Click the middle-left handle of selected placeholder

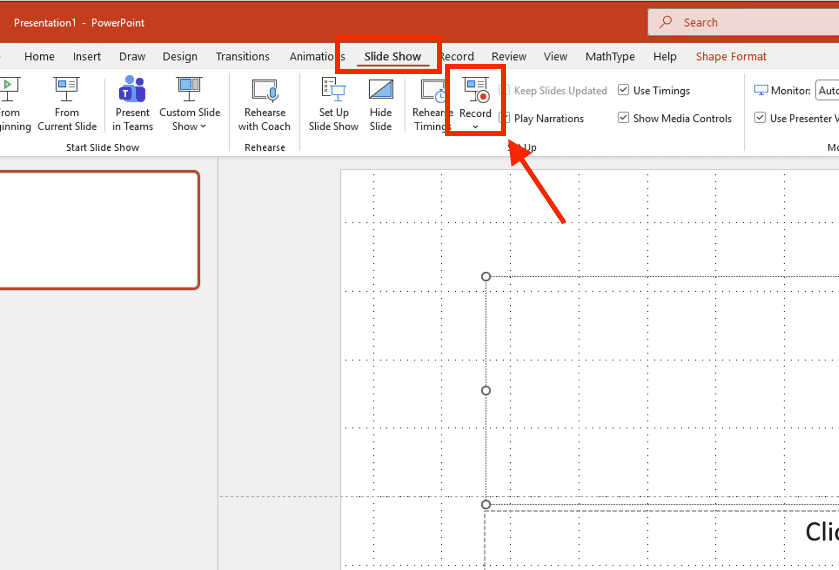(486, 391)
